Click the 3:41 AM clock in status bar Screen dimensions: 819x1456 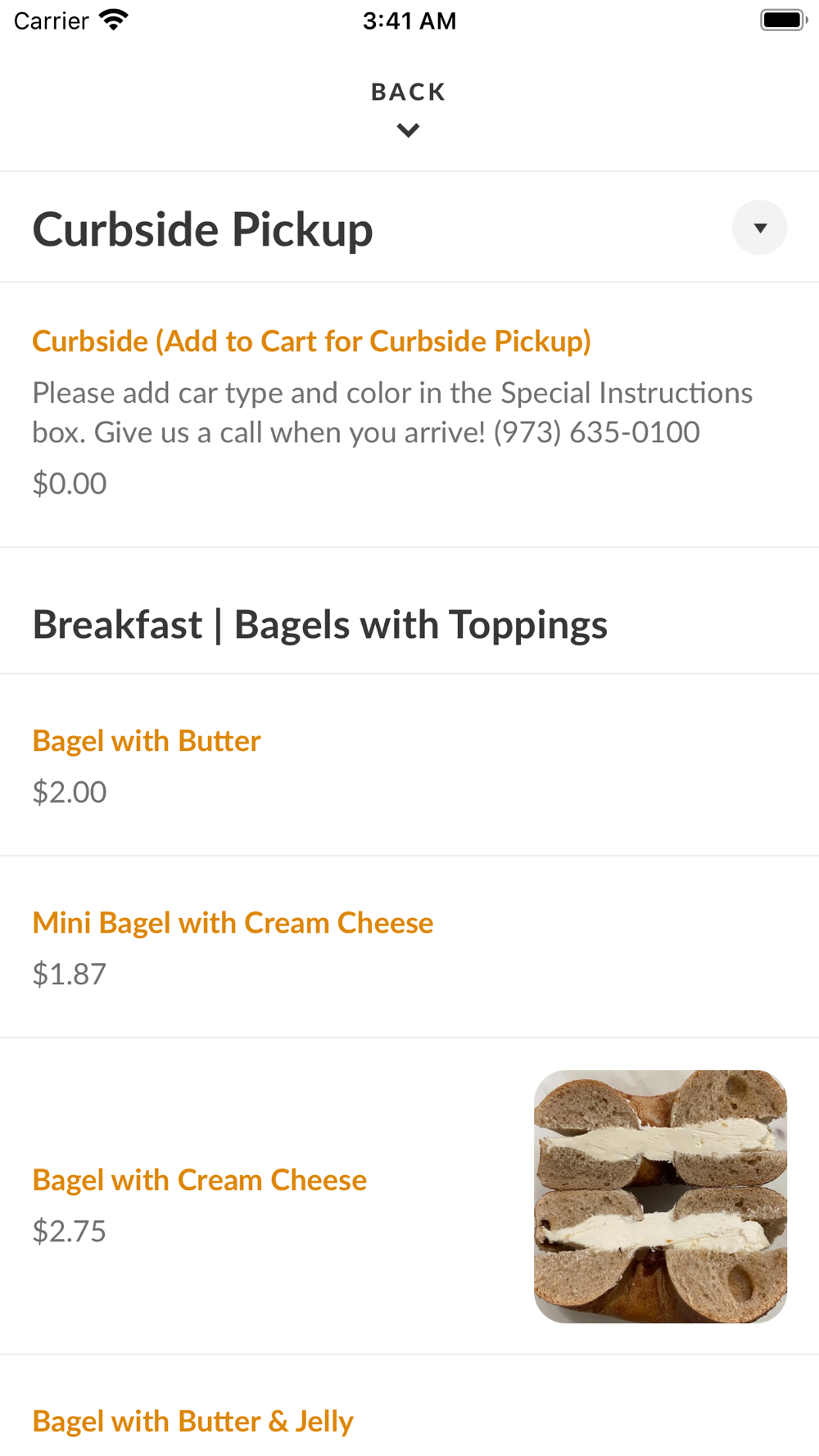tap(409, 20)
